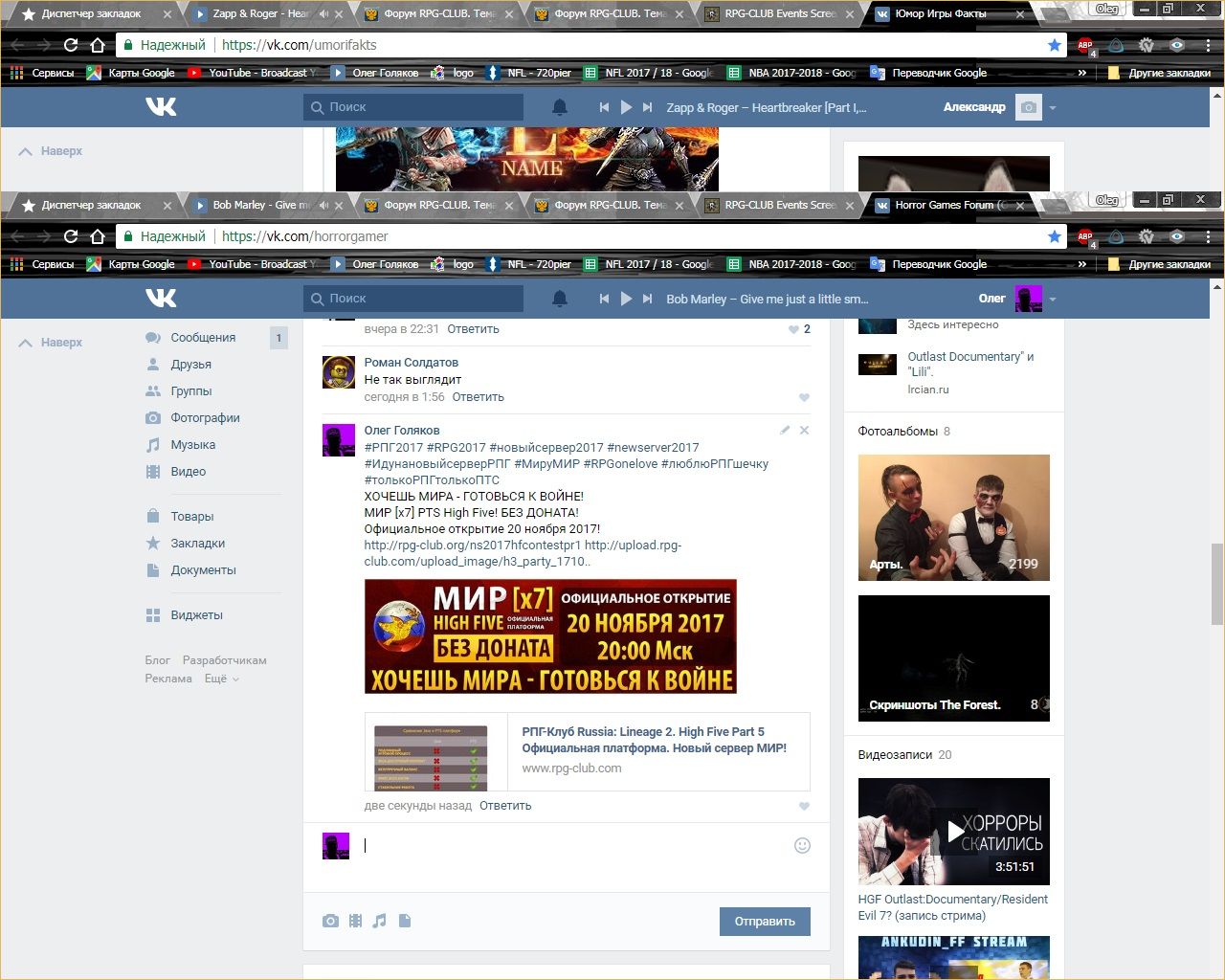Open profile dropdown next to Александр
The image size is (1225, 980).
tap(1053, 108)
